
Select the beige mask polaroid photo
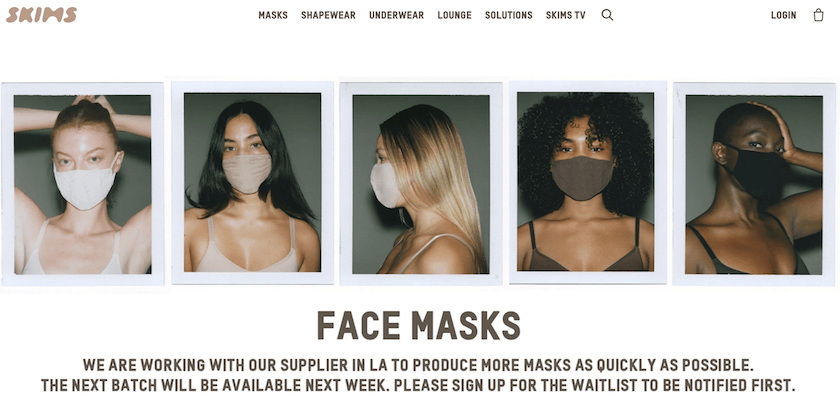(252, 182)
